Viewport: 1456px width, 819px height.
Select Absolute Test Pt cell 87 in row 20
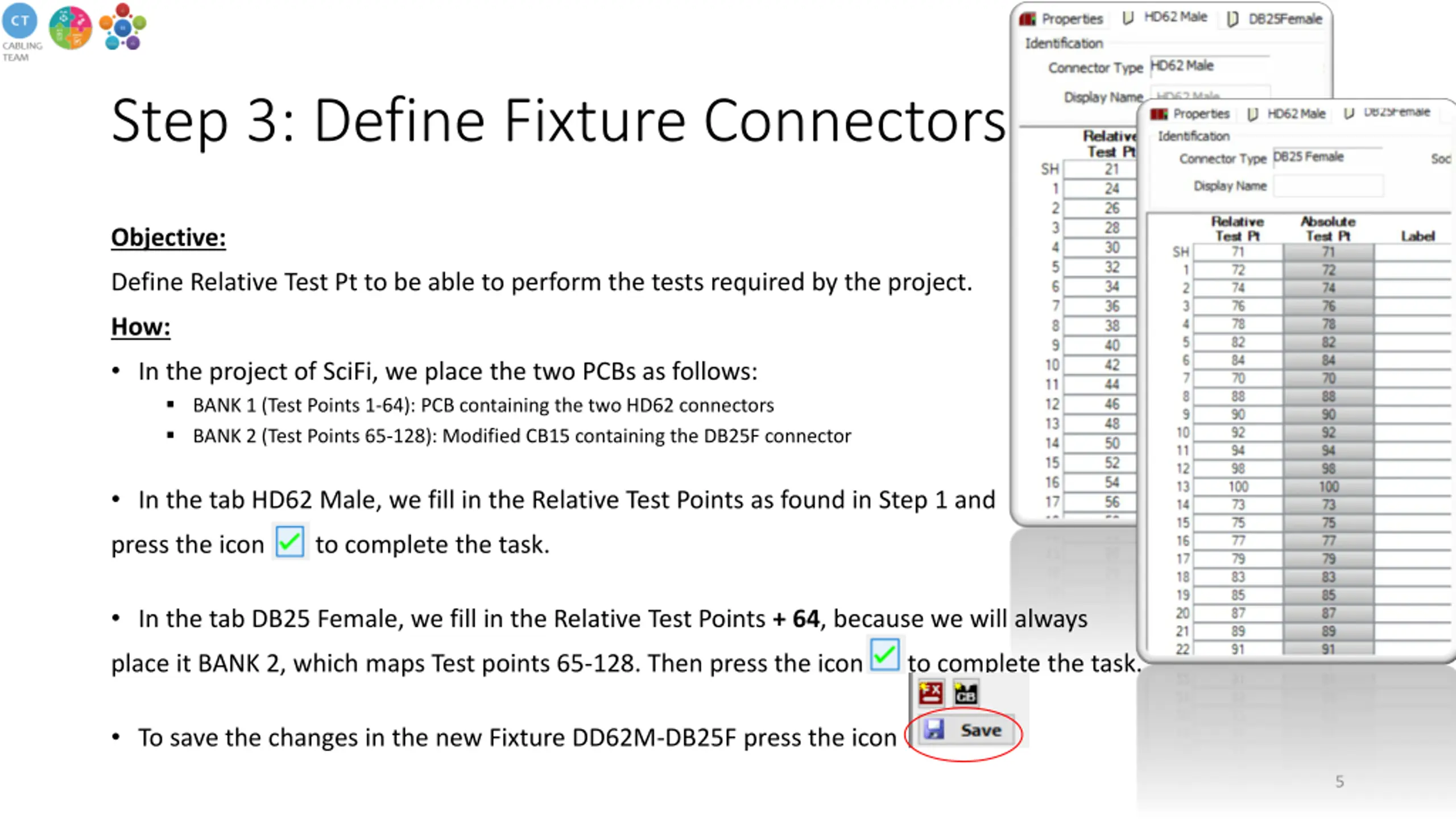(1329, 613)
